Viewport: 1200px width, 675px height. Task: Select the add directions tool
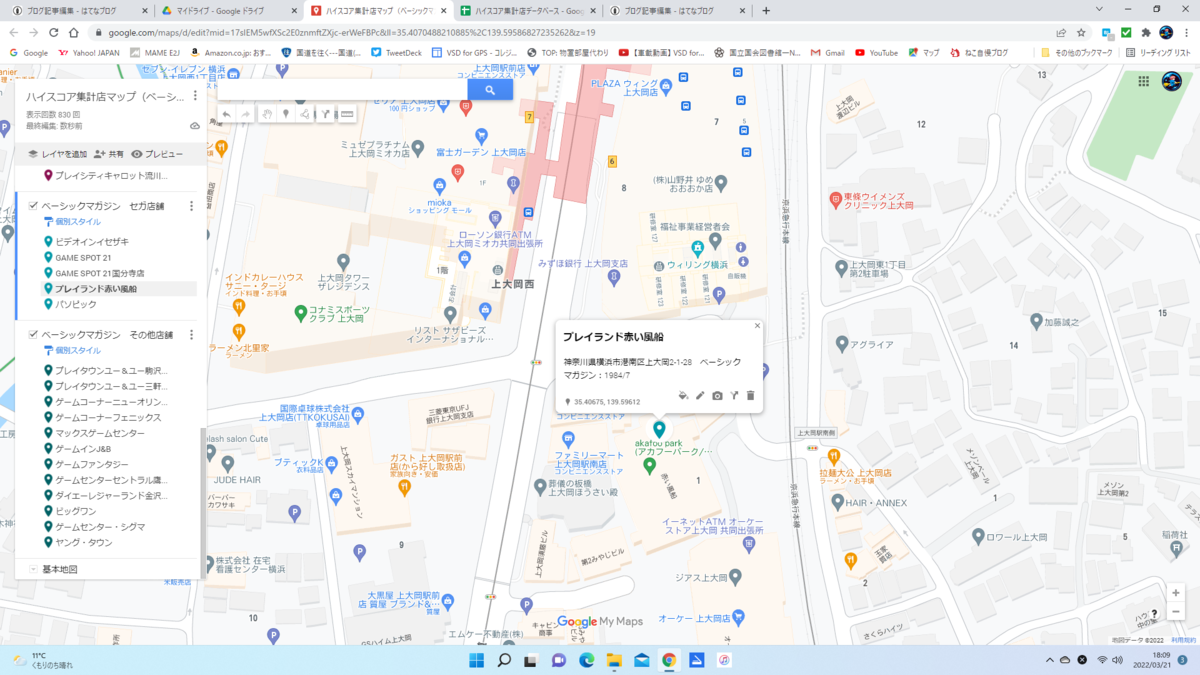pos(326,115)
